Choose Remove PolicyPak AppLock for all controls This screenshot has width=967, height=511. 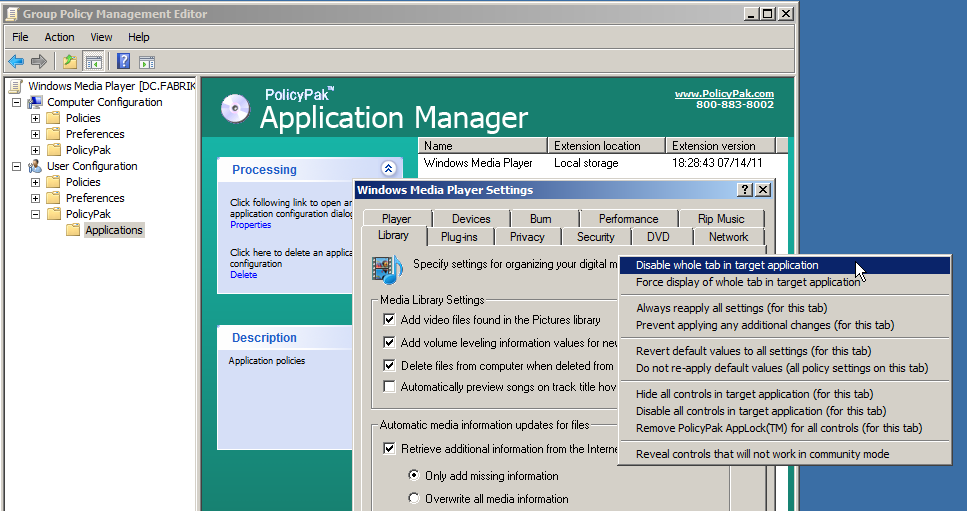(784, 428)
